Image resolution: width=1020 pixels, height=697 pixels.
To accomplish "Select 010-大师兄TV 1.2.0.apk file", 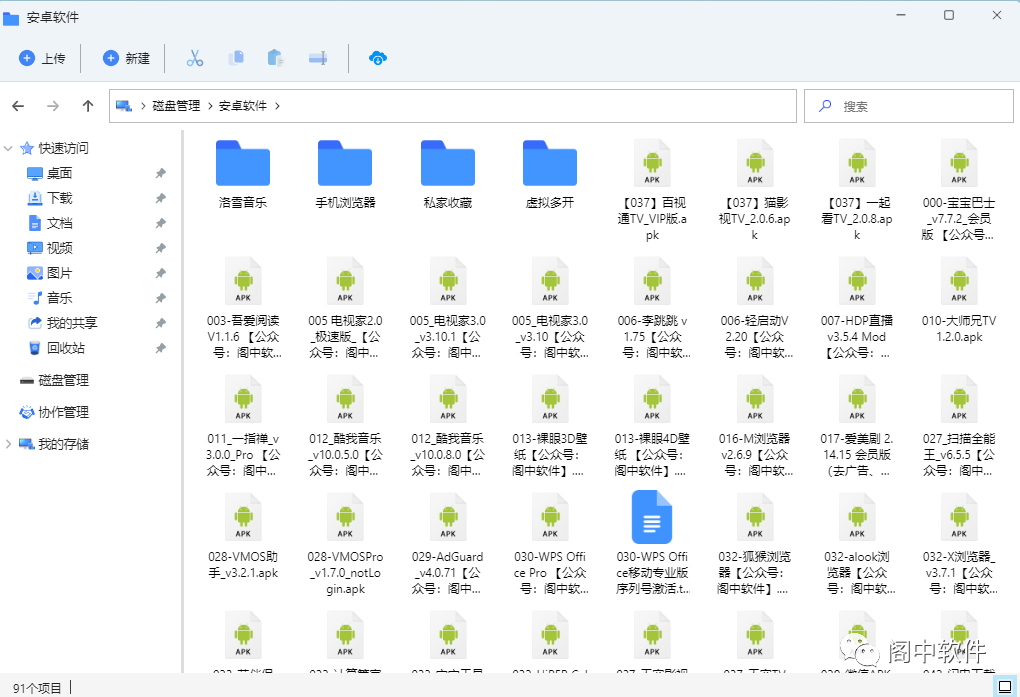I will click(959, 301).
